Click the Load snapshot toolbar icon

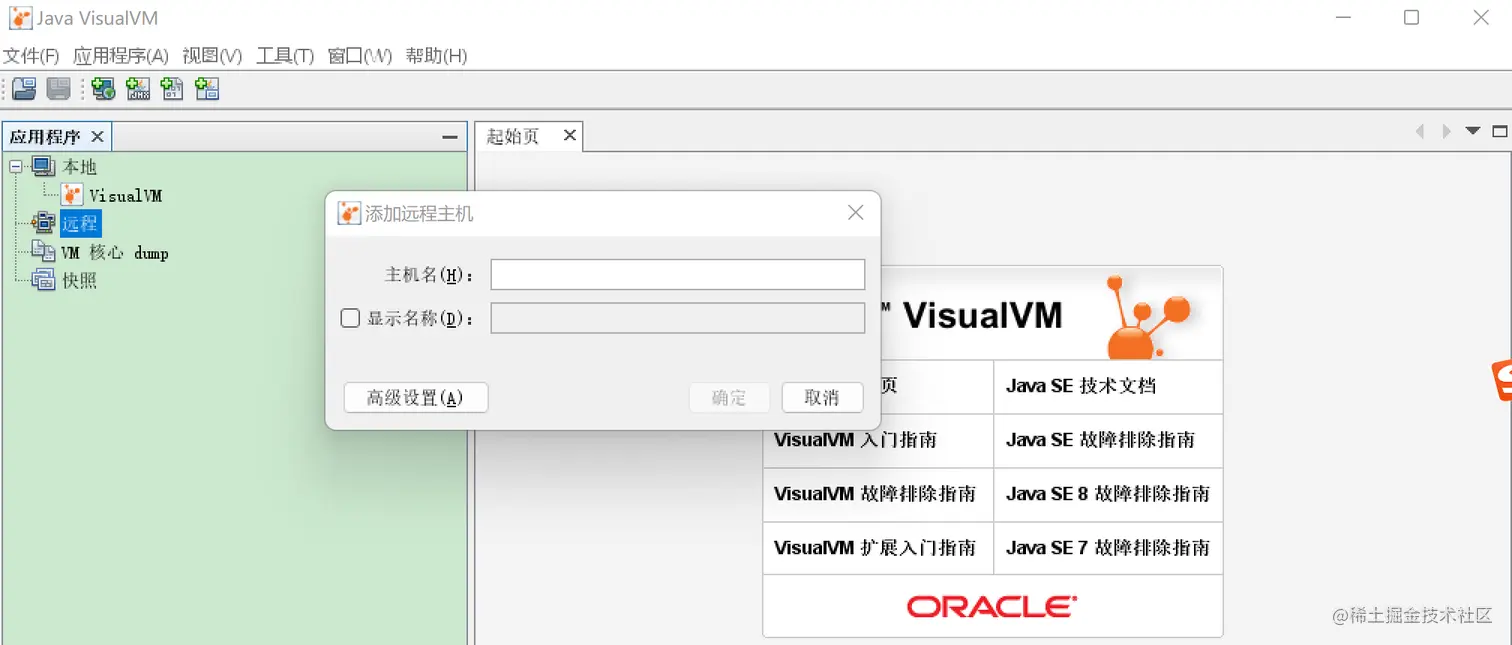(24, 89)
